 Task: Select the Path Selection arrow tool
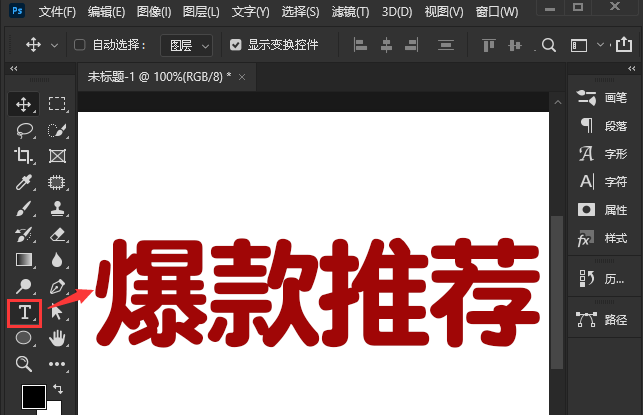[x=56, y=313]
